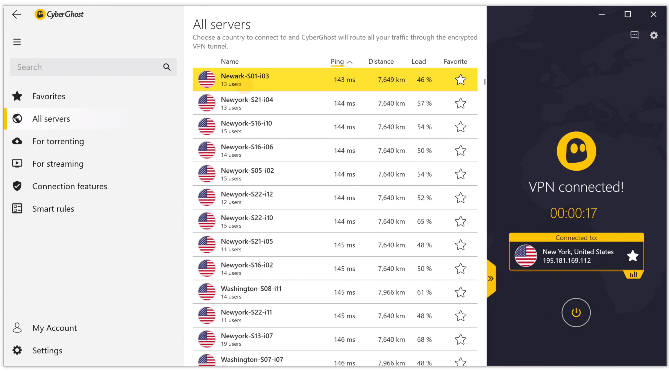Sort by the Favorite column header
This screenshot has width=669, height=371.
455,61
